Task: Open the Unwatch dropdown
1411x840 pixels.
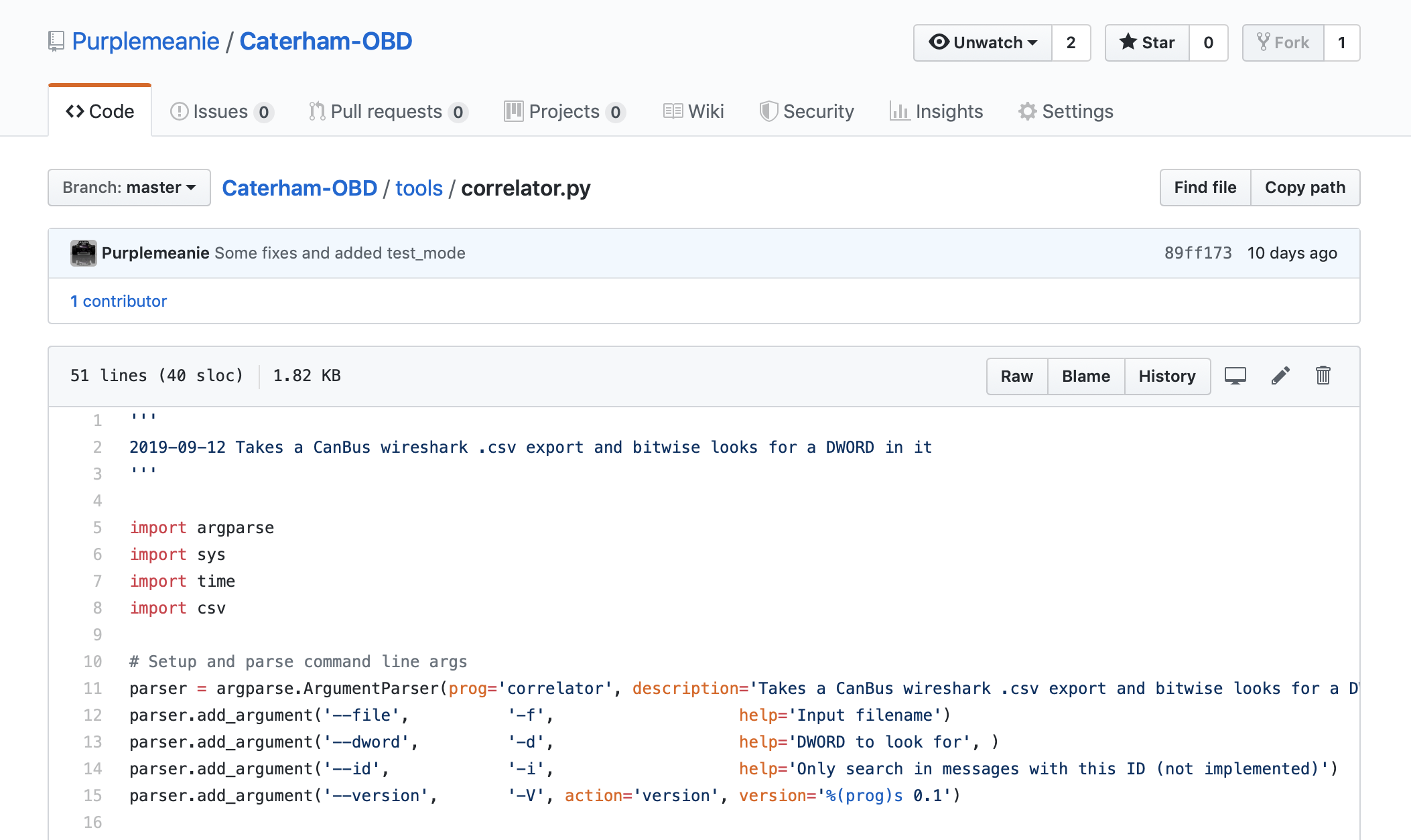Action: point(983,43)
